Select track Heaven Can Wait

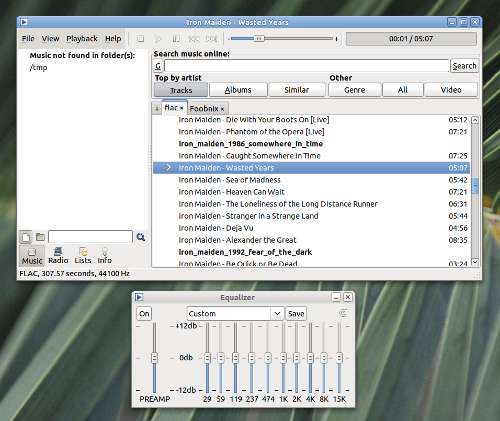[x=311, y=192]
